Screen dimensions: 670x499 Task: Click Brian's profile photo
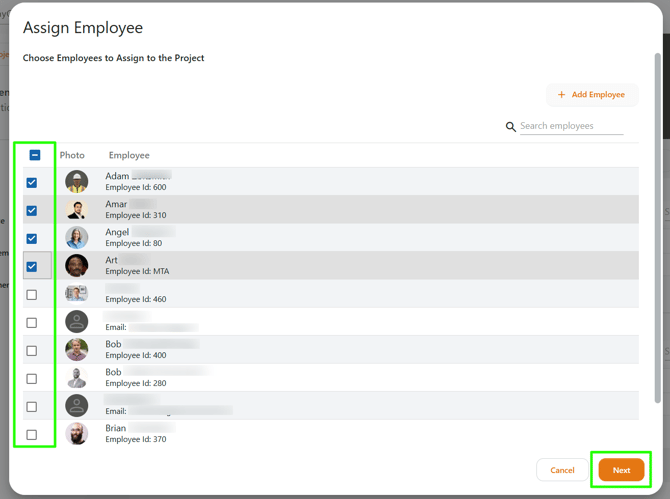tap(76, 434)
